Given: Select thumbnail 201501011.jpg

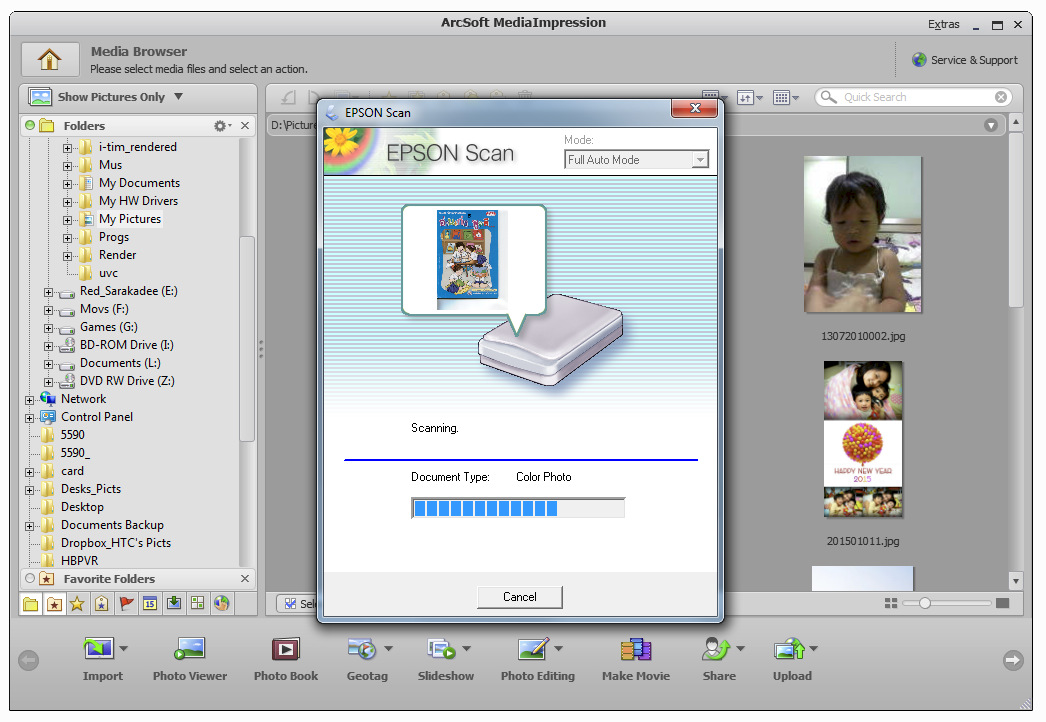Looking at the screenshot, I should pos(863,439).
